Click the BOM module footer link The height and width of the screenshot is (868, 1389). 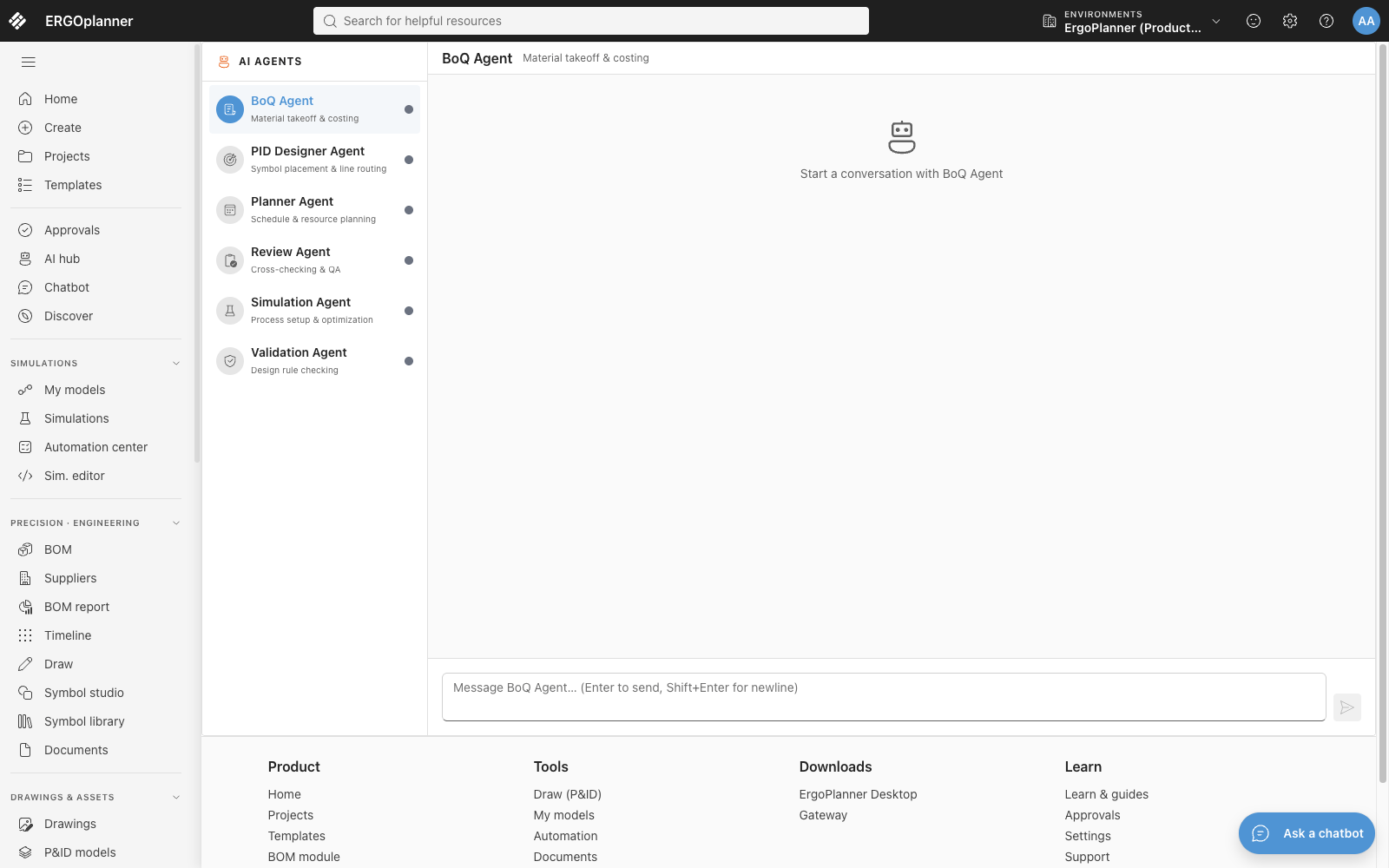click(x=304, y=857)
